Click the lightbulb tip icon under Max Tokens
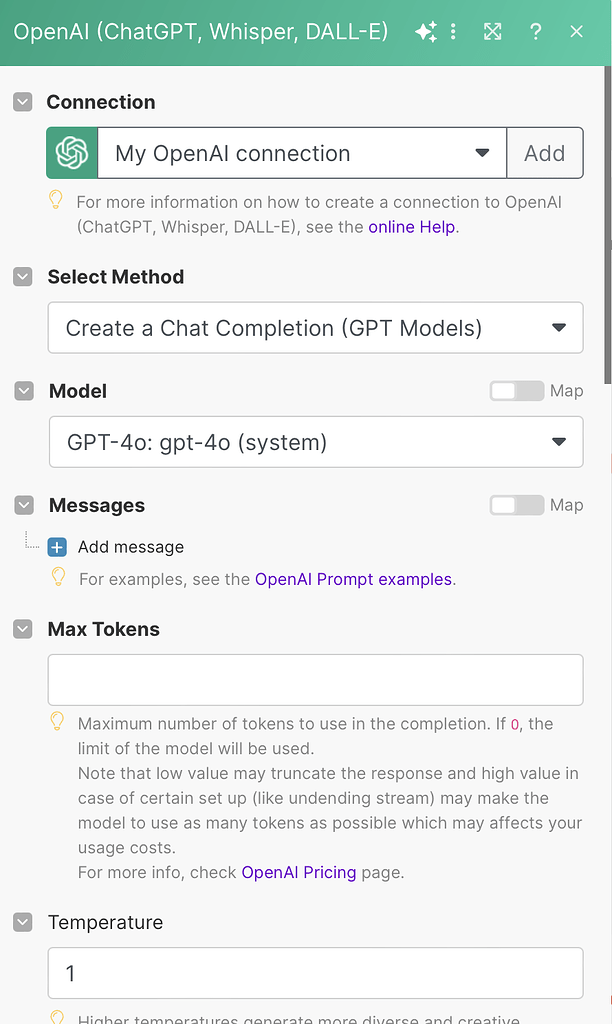612x1024 pixels. [57, 721]
